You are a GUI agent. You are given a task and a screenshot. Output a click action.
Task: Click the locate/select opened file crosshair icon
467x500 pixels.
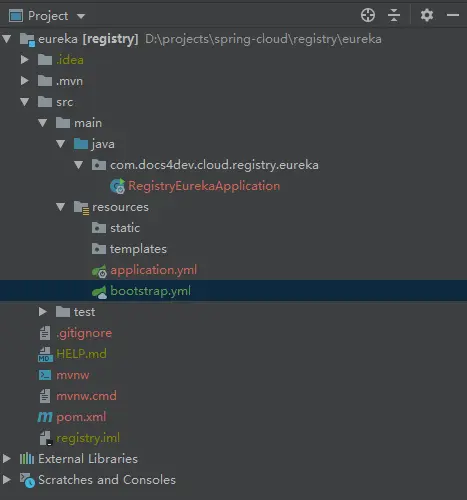[368, 15]
